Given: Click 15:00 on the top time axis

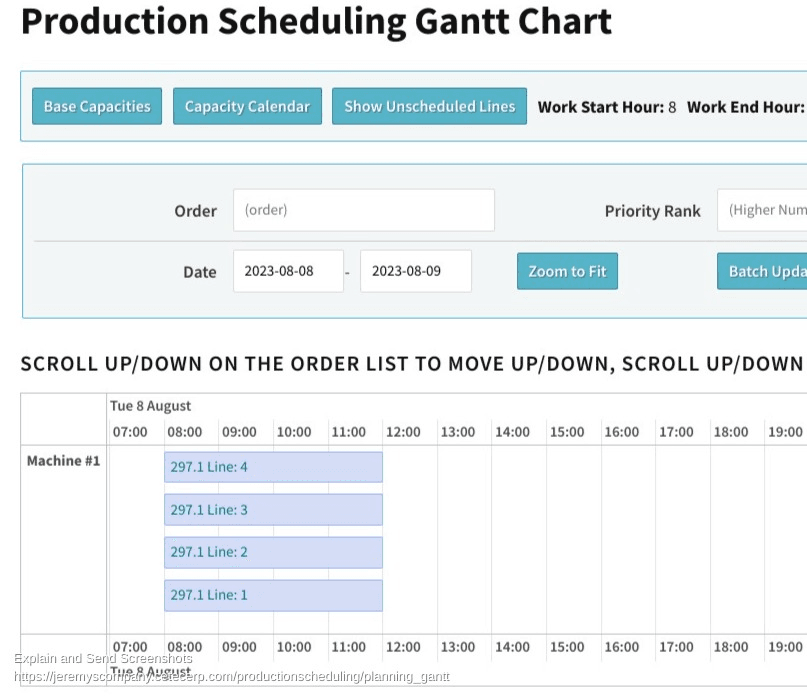Looking at the screenshot, I should 567,432.
